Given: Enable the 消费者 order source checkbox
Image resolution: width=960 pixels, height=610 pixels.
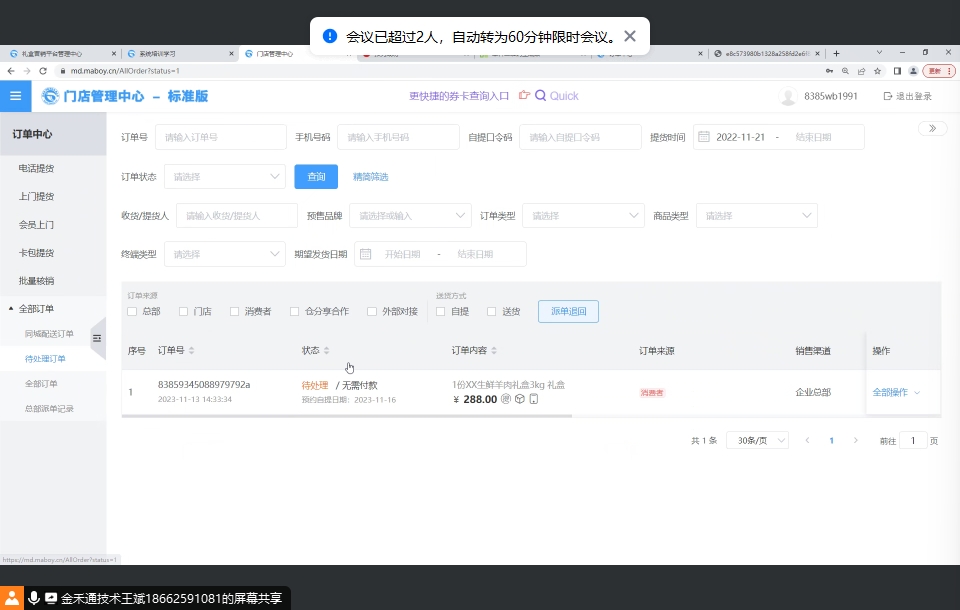Looking at the screenshot, I should (x=235, y=311).
